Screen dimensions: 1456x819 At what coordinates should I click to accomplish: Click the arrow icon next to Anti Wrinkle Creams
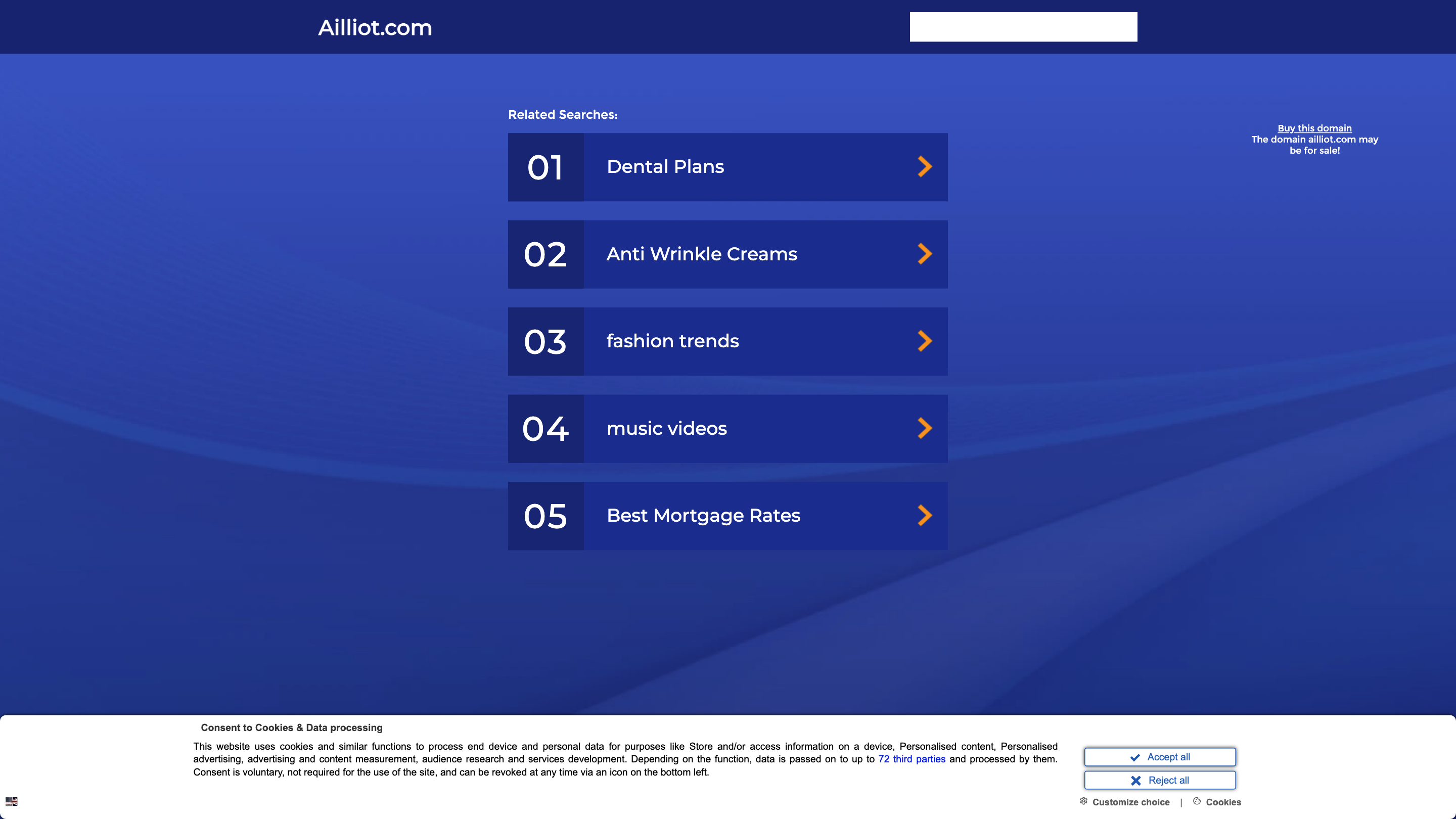pos(925,254)
